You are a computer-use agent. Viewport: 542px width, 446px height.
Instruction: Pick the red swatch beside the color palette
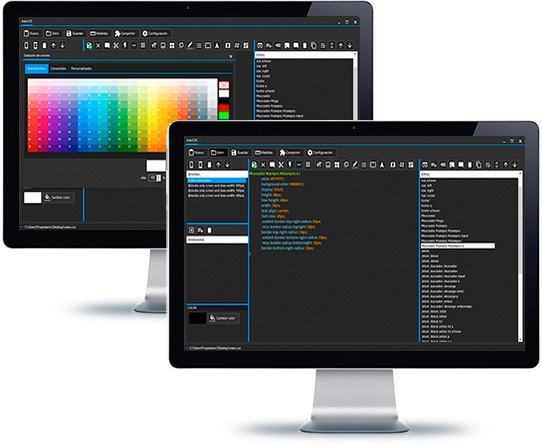[224, 108]
